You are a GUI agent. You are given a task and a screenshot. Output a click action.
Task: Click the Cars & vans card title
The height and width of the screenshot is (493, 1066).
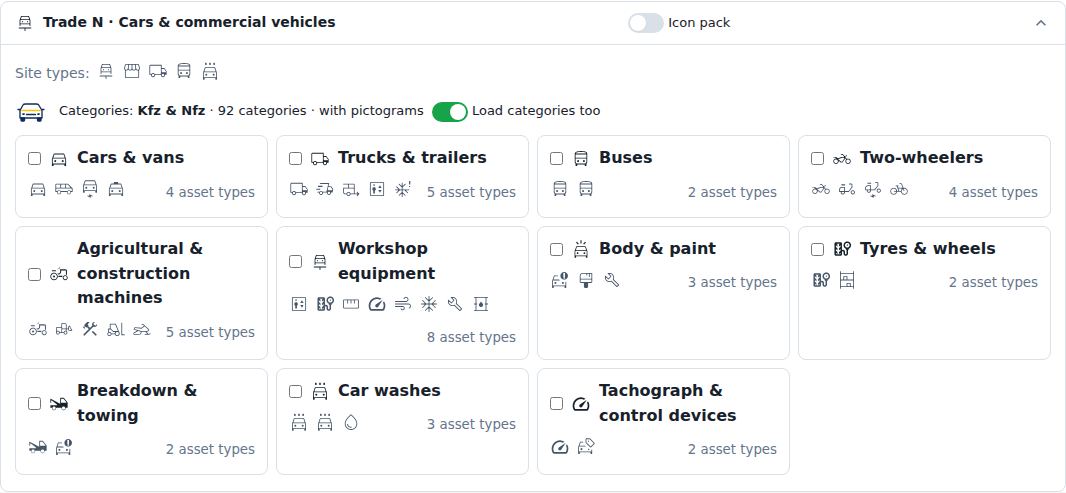click(x=131, y=157)
